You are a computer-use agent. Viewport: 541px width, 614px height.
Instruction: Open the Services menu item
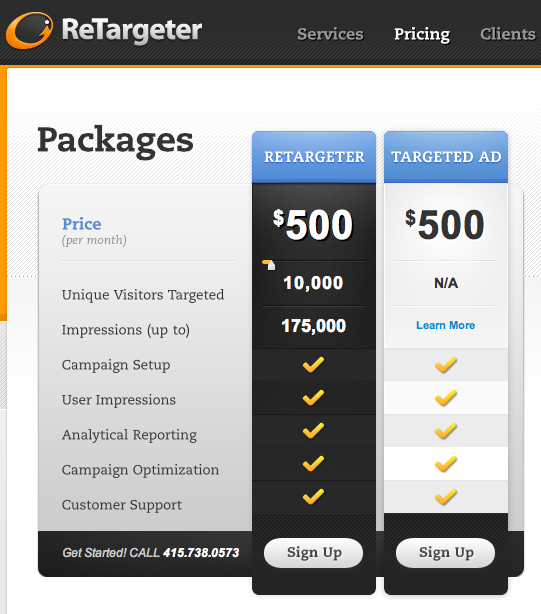pos(330,34)
